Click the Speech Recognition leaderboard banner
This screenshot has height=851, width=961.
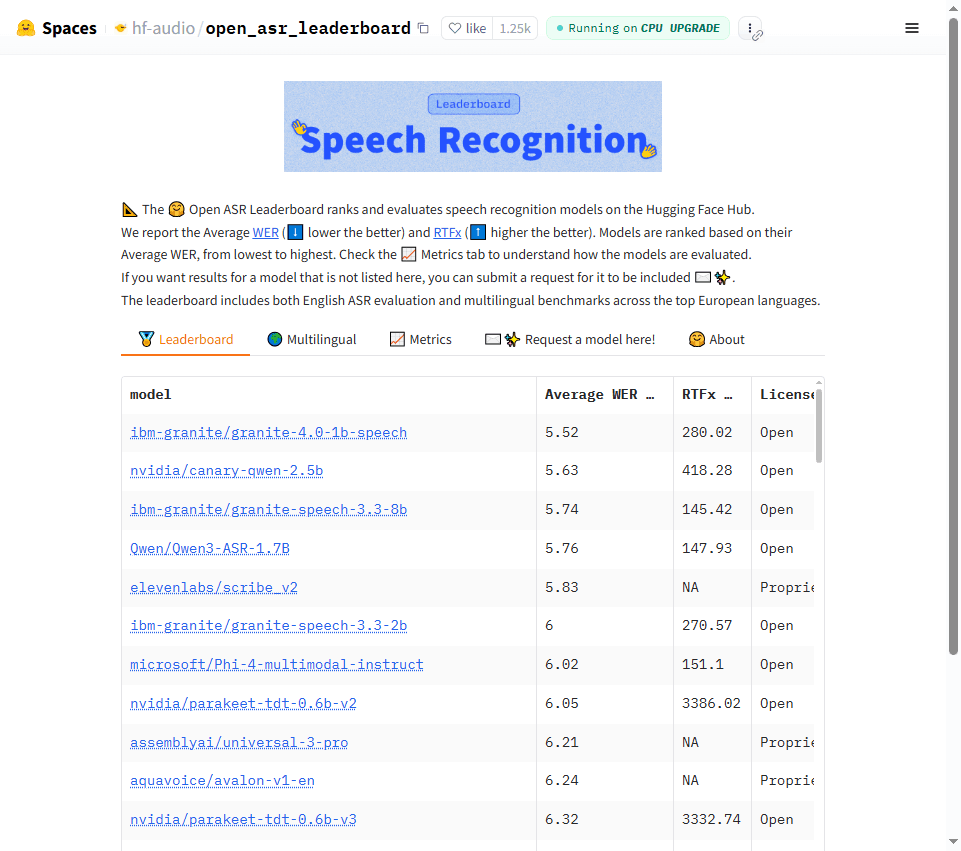tap(472, 126)
